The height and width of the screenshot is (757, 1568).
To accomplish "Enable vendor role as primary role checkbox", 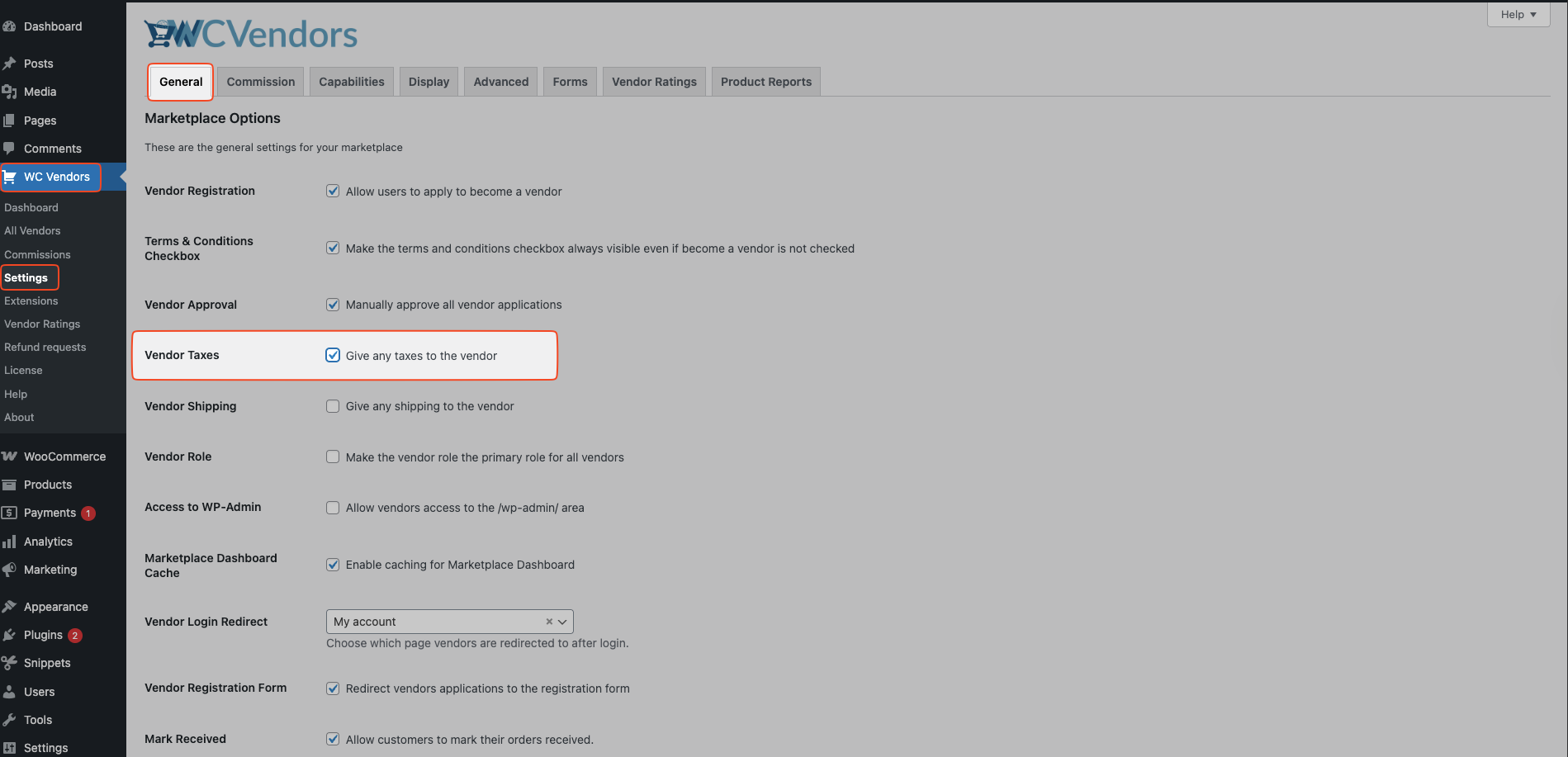I will pyautogui.click(x=333, y=457).
